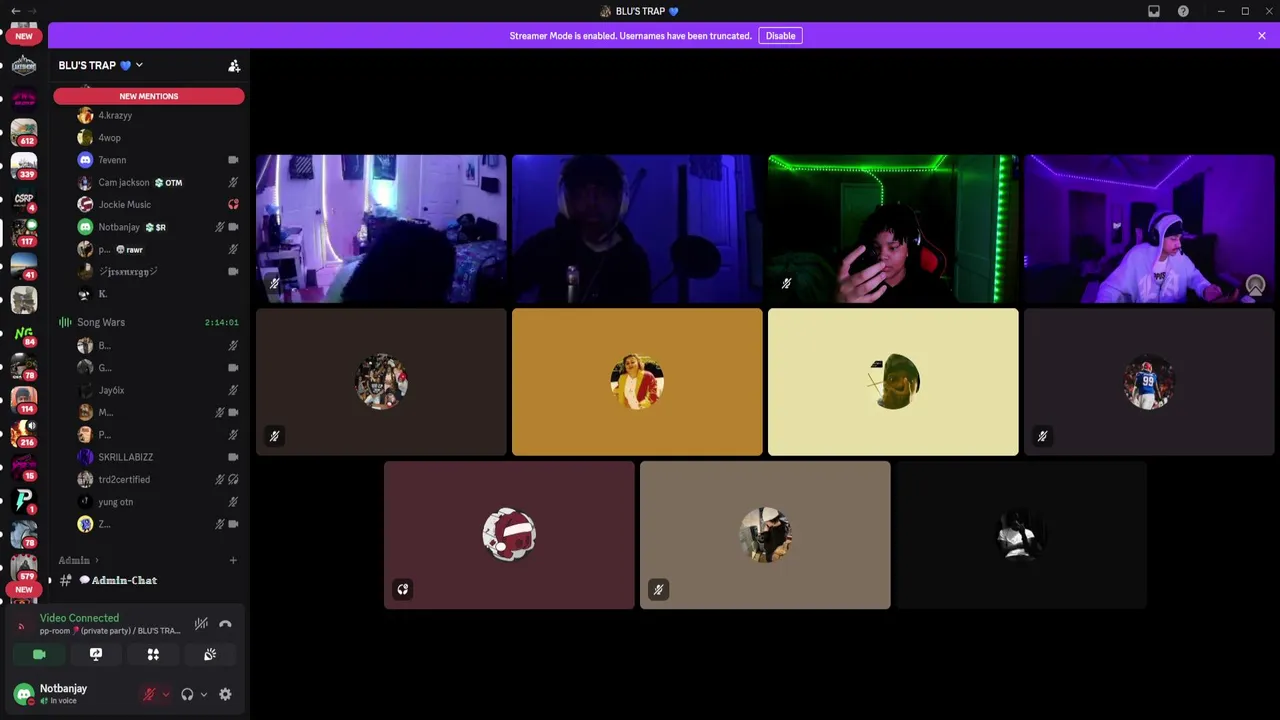
Task: Open User Settings gear
Action: (x=225, y=694)
